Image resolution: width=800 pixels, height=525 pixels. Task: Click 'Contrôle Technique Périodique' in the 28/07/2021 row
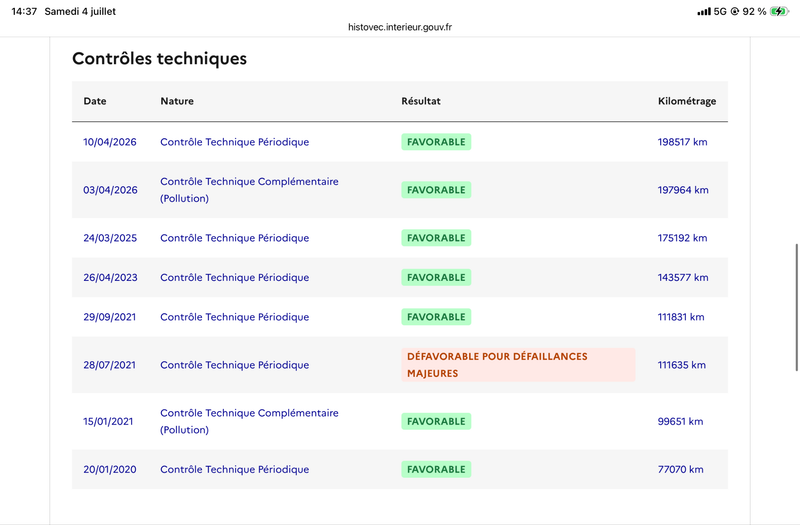click(x=235, y=365)
